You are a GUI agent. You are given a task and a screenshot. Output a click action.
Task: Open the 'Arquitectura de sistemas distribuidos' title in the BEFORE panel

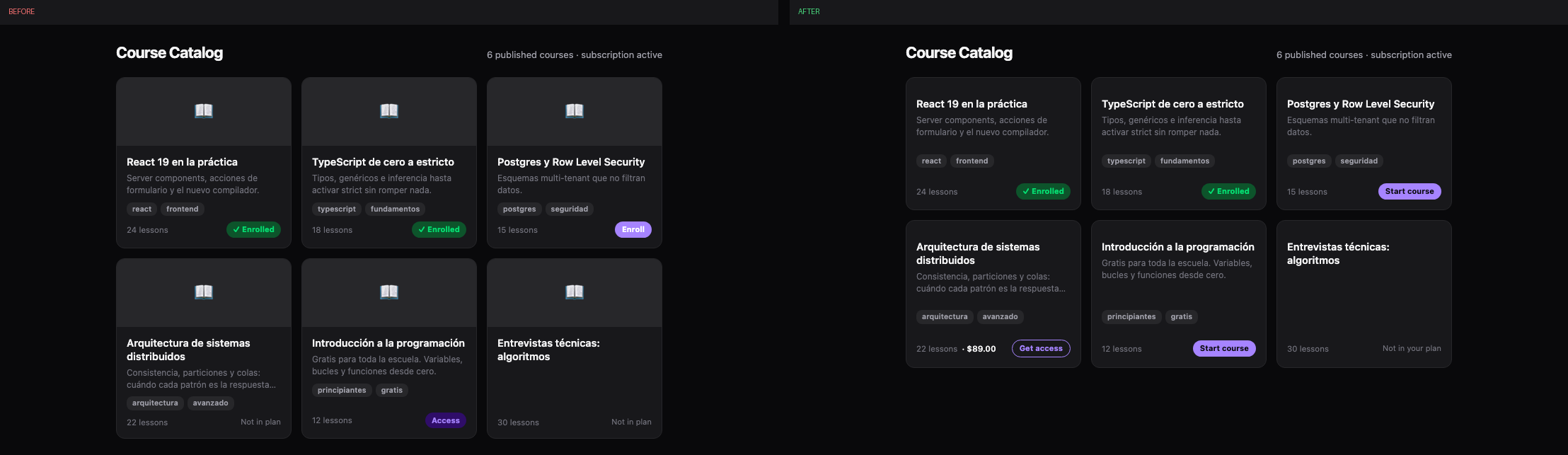pos(188,350)
